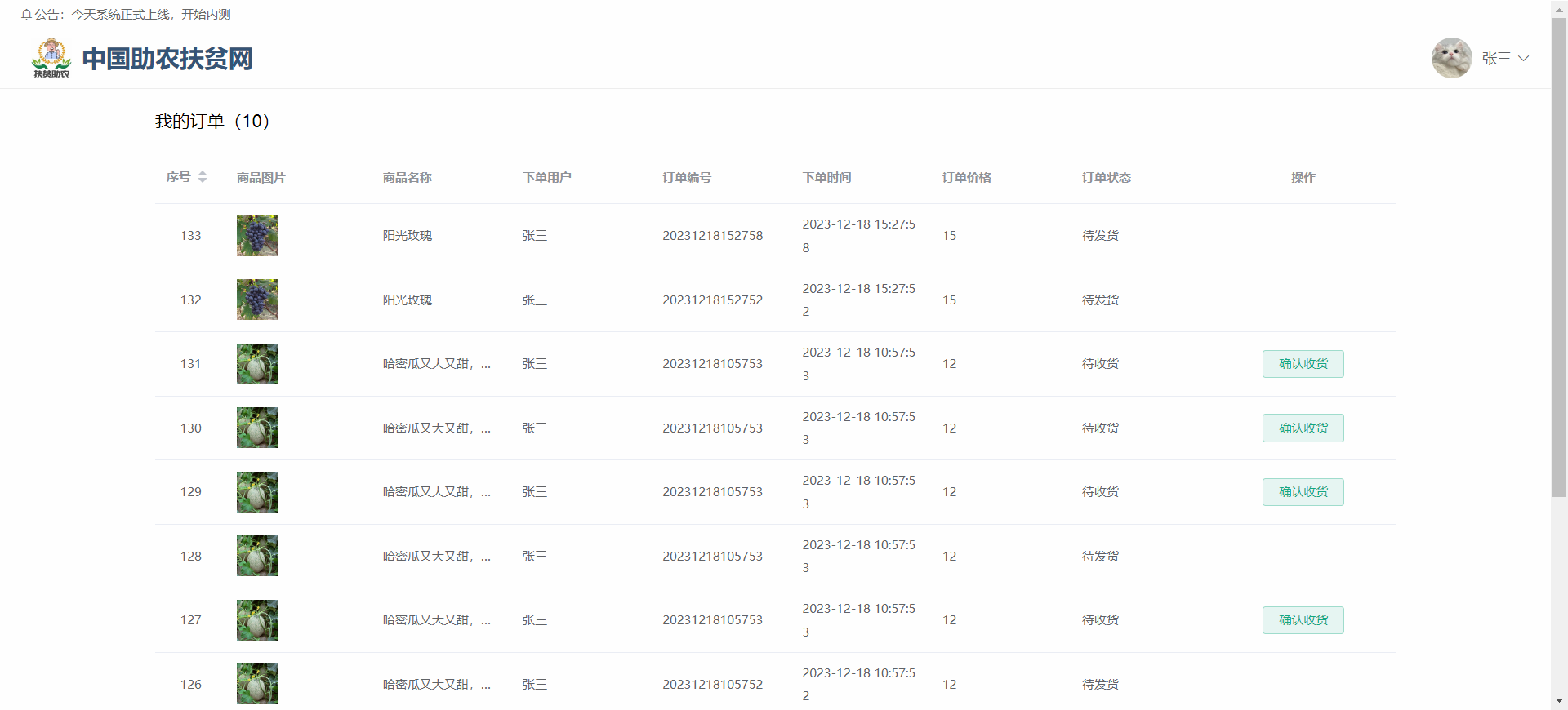The width and height of the screenshot is (1568, 710).
Task: Click the 序号 column header
Action: coord(178,177)
